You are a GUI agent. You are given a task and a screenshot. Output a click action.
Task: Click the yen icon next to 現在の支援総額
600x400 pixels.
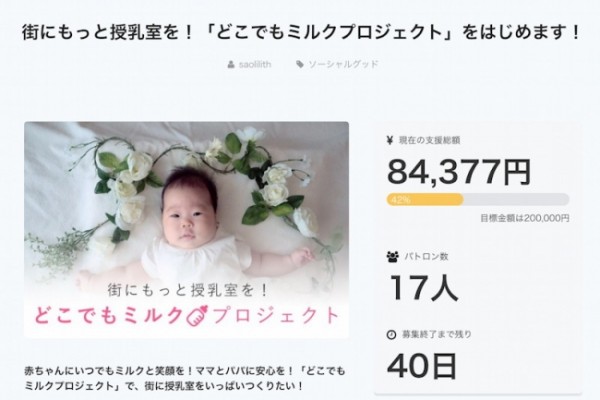[390, 140]
